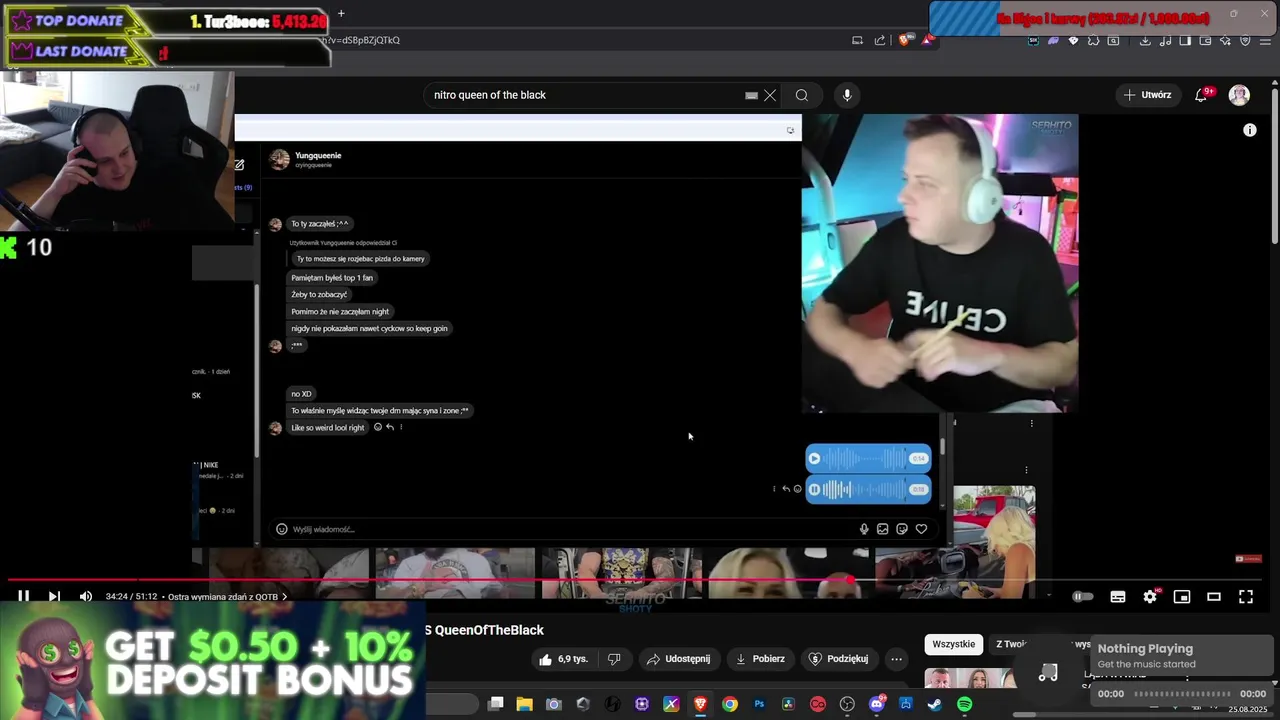The width and height of the screenshot is (1280, 720).
Task: Skip to the next video
Action: (54, 597)
